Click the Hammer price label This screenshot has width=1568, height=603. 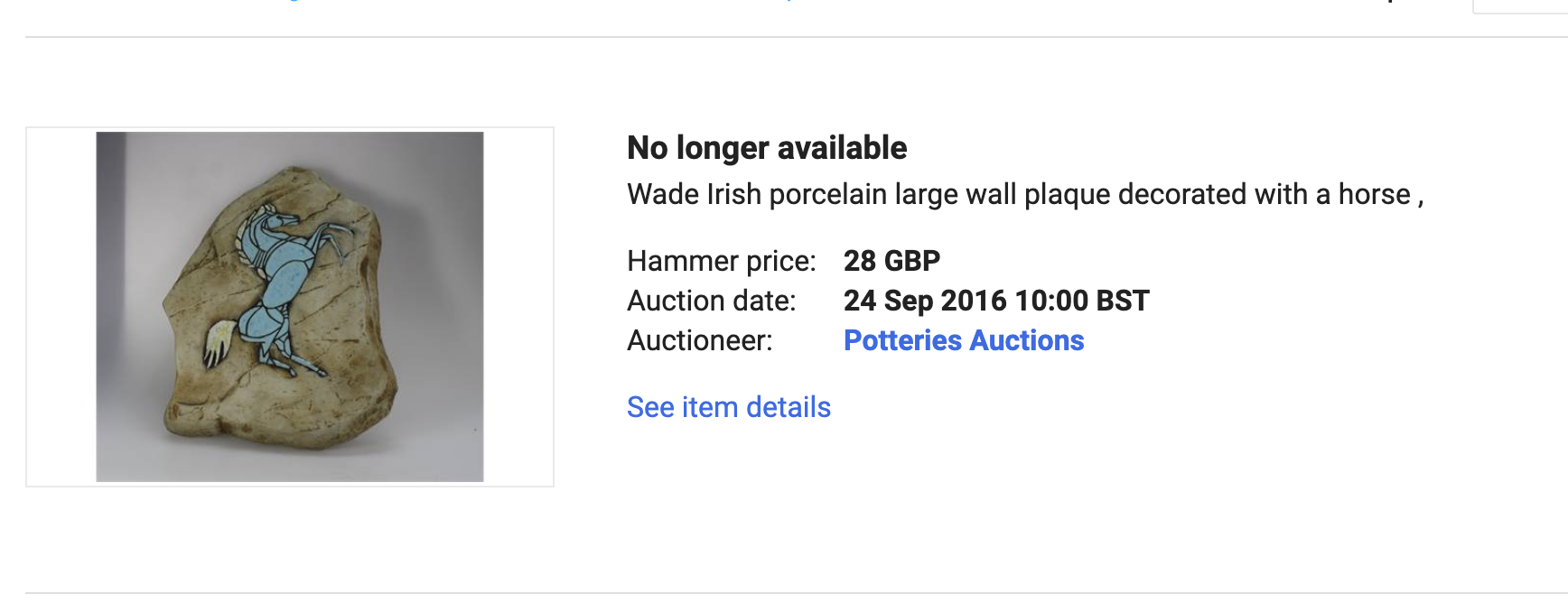click(x=721, y=261)
